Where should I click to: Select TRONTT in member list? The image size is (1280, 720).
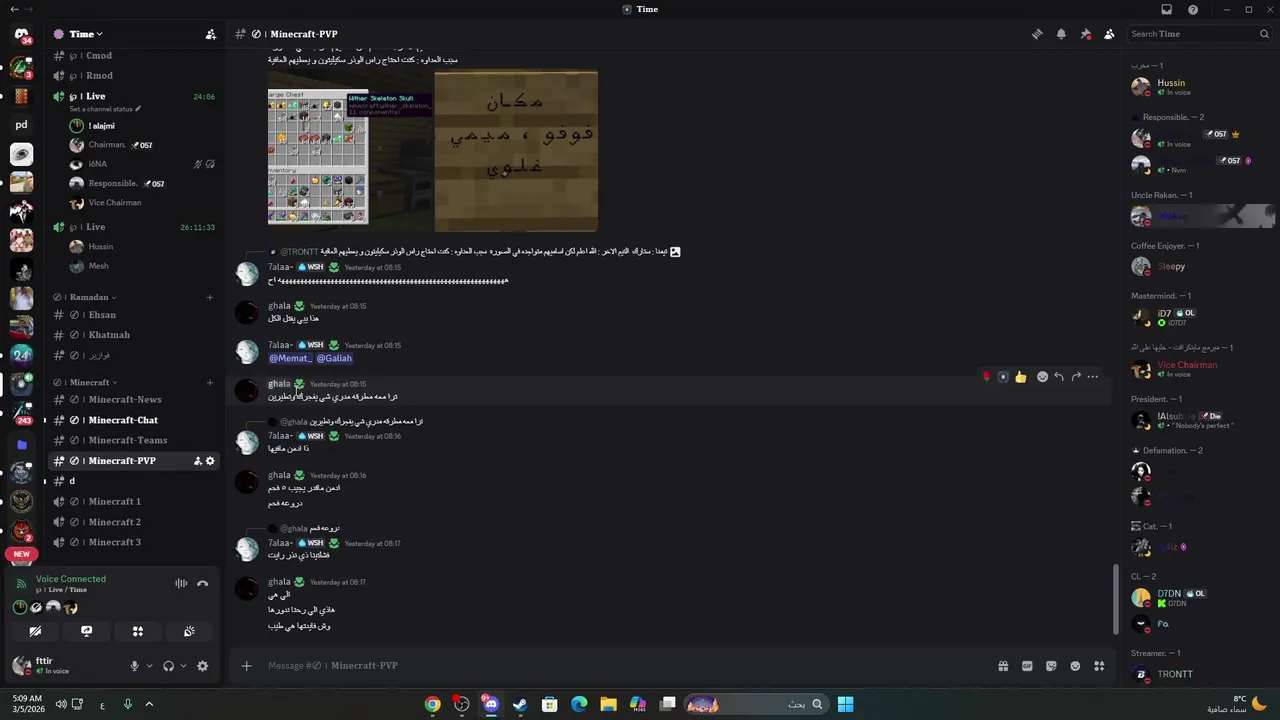point(1200,675)
